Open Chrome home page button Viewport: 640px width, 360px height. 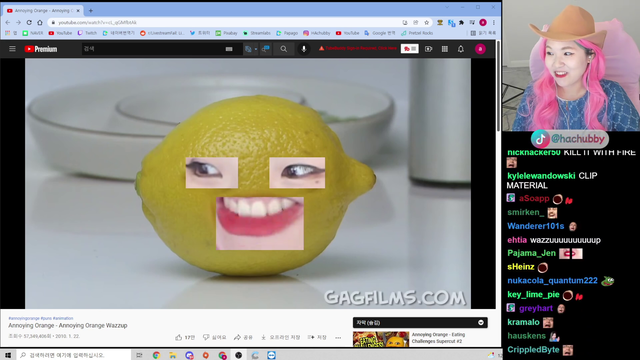click(x=40, y=22)
